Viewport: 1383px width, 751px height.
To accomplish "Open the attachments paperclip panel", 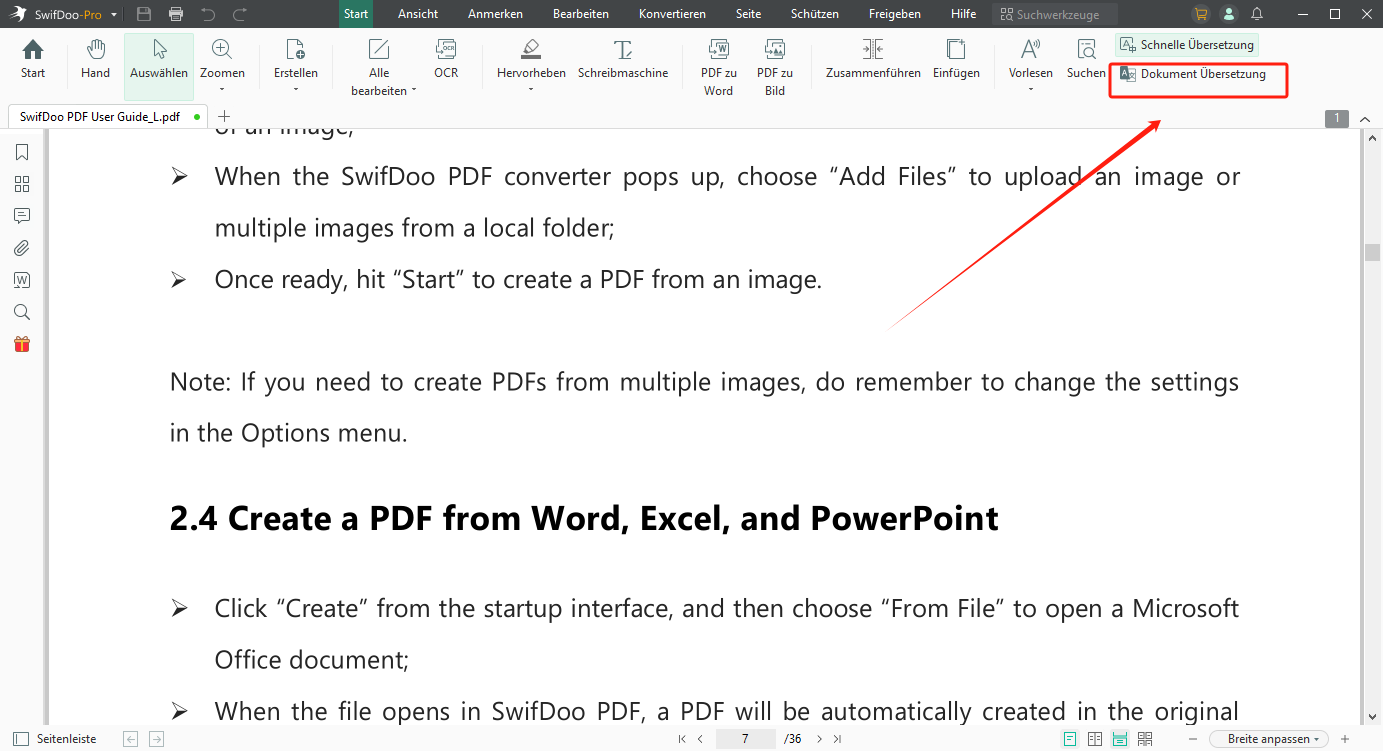I will click(x=22, y=248).
